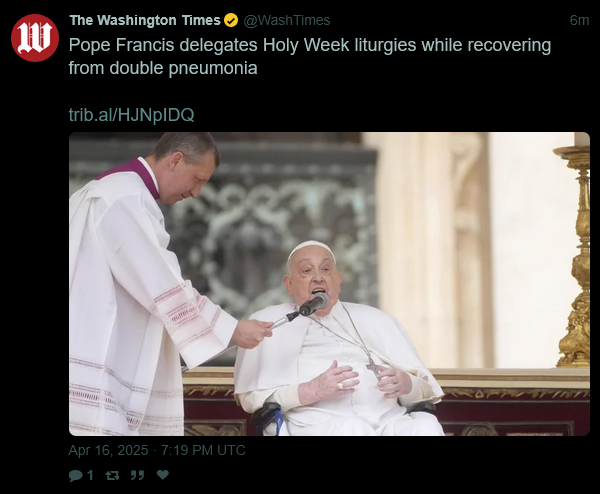Screen dimensions: 600x494
Task: Click the 7:19 PM UTC time
Action: [203, 450]
